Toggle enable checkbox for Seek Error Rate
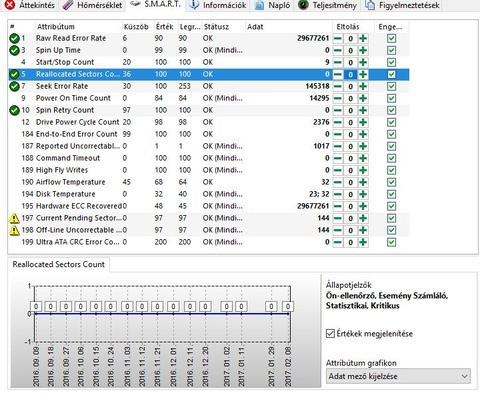 point(391,86)
